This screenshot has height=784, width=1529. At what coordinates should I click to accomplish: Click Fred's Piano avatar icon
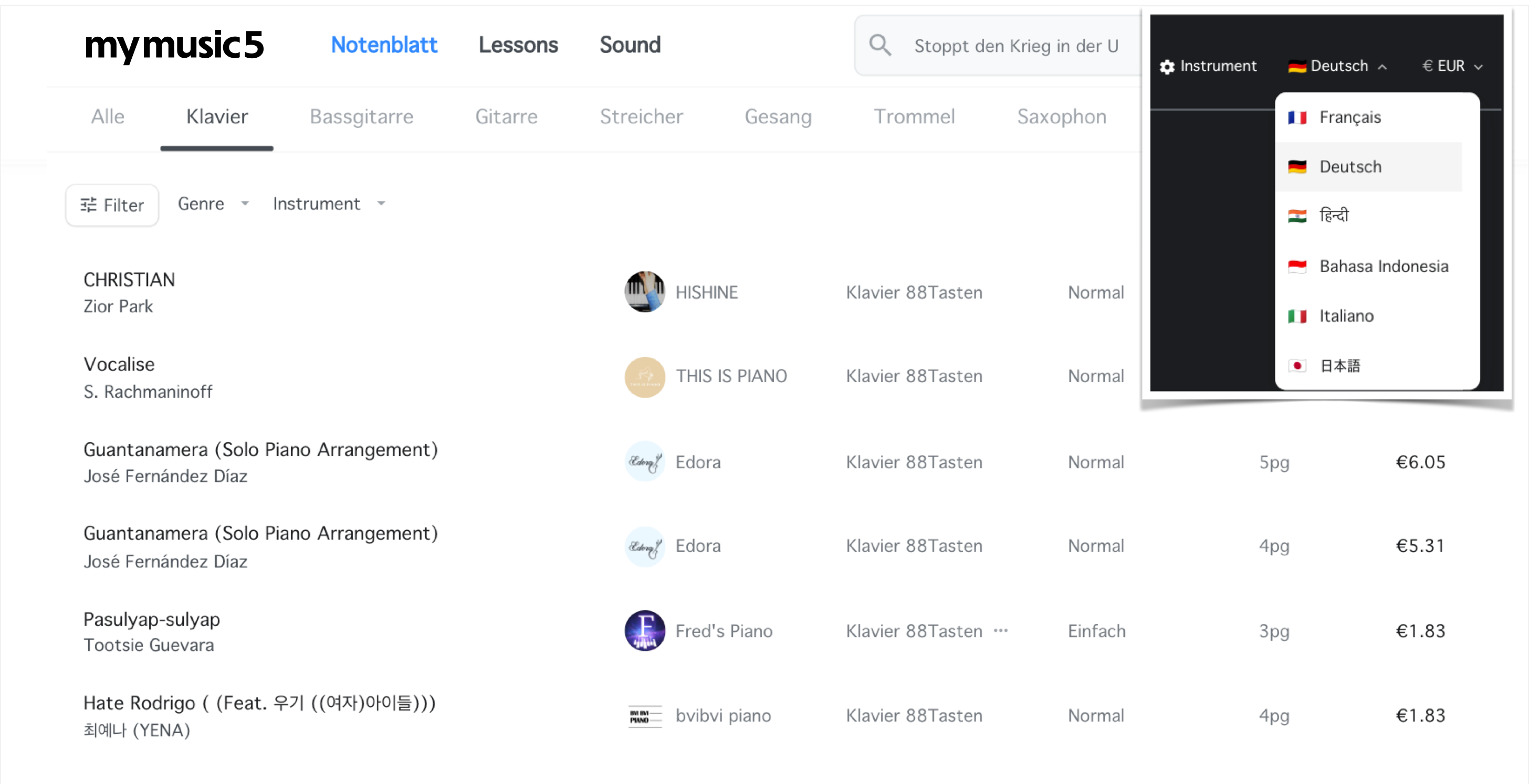645,630
